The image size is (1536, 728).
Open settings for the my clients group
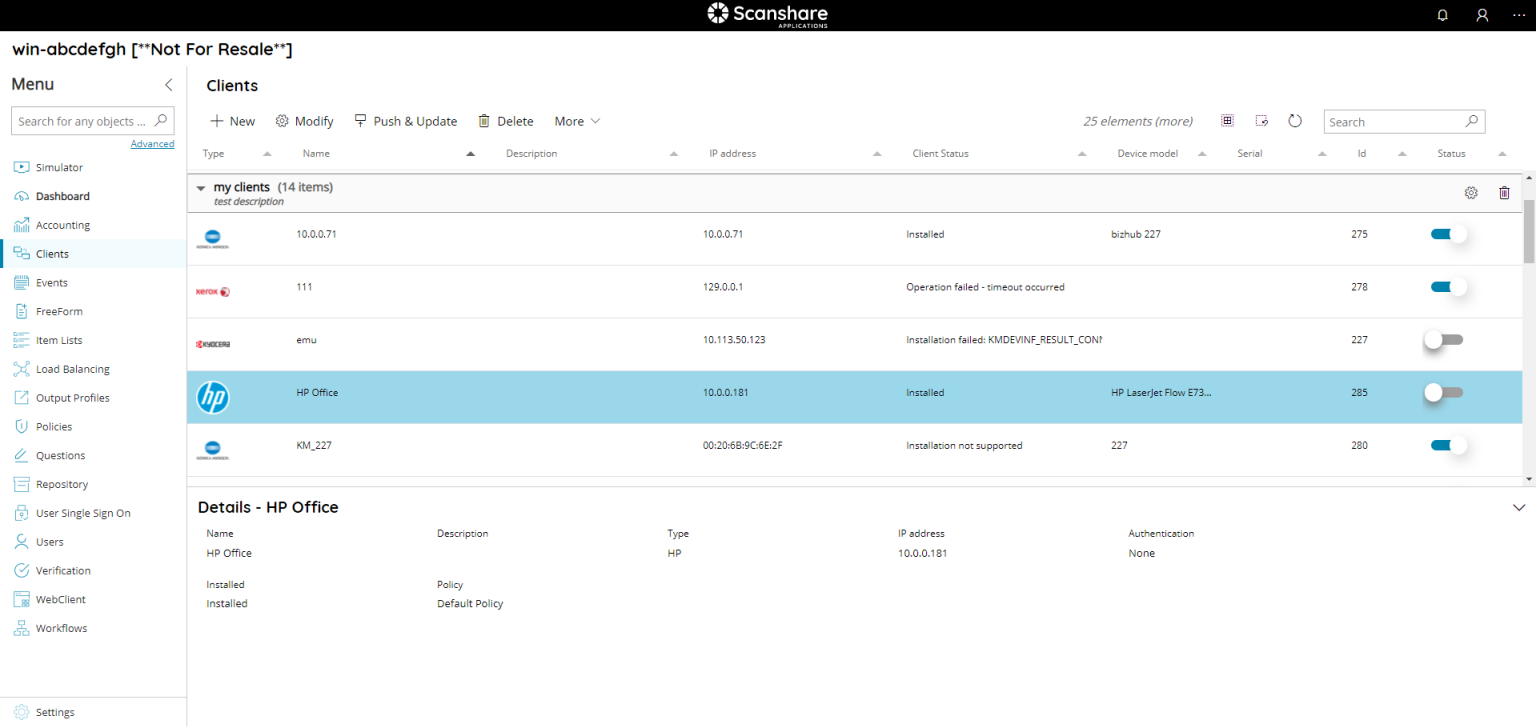(x=1471, y=192)
